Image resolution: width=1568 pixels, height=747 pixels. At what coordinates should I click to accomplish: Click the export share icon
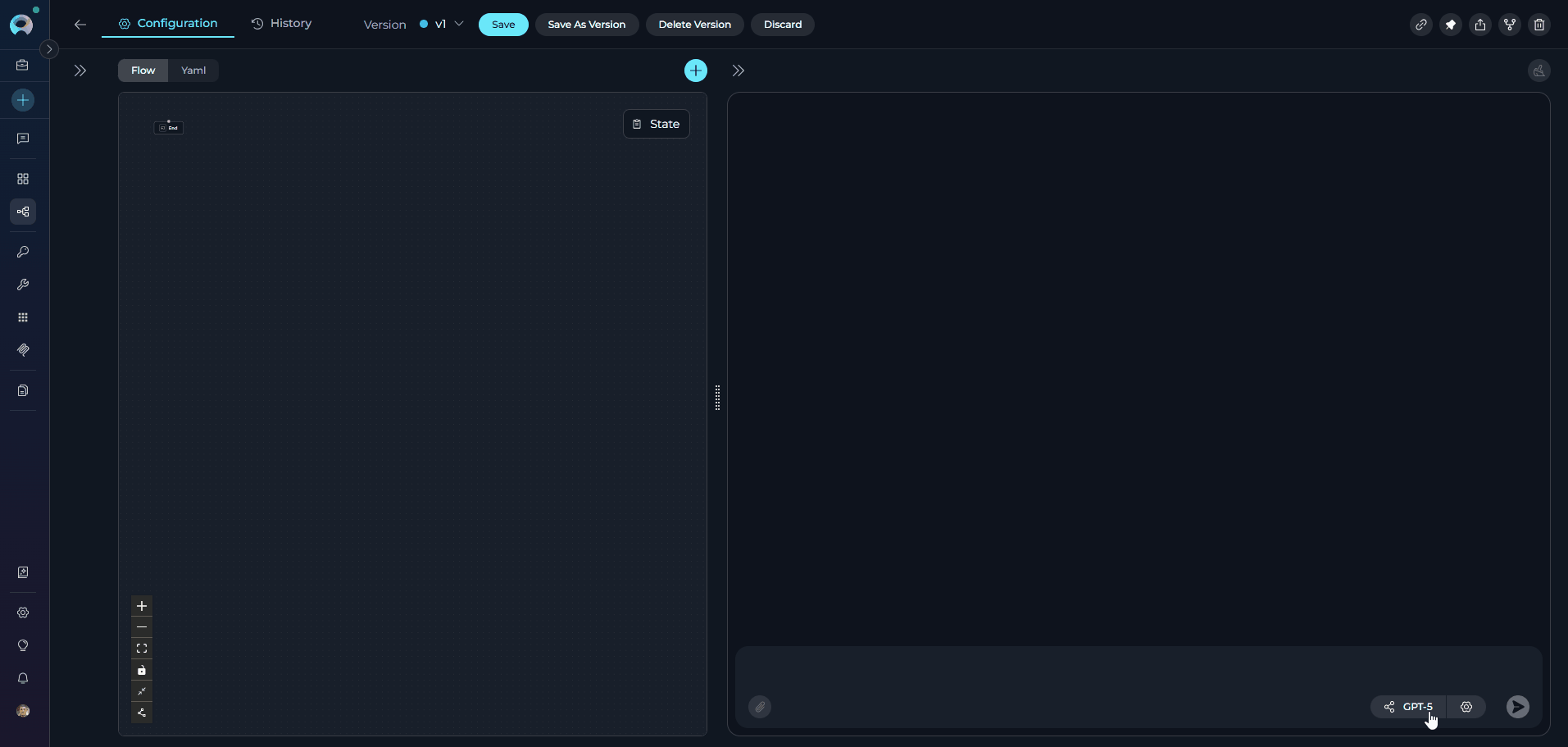(x=1479, y=25)
